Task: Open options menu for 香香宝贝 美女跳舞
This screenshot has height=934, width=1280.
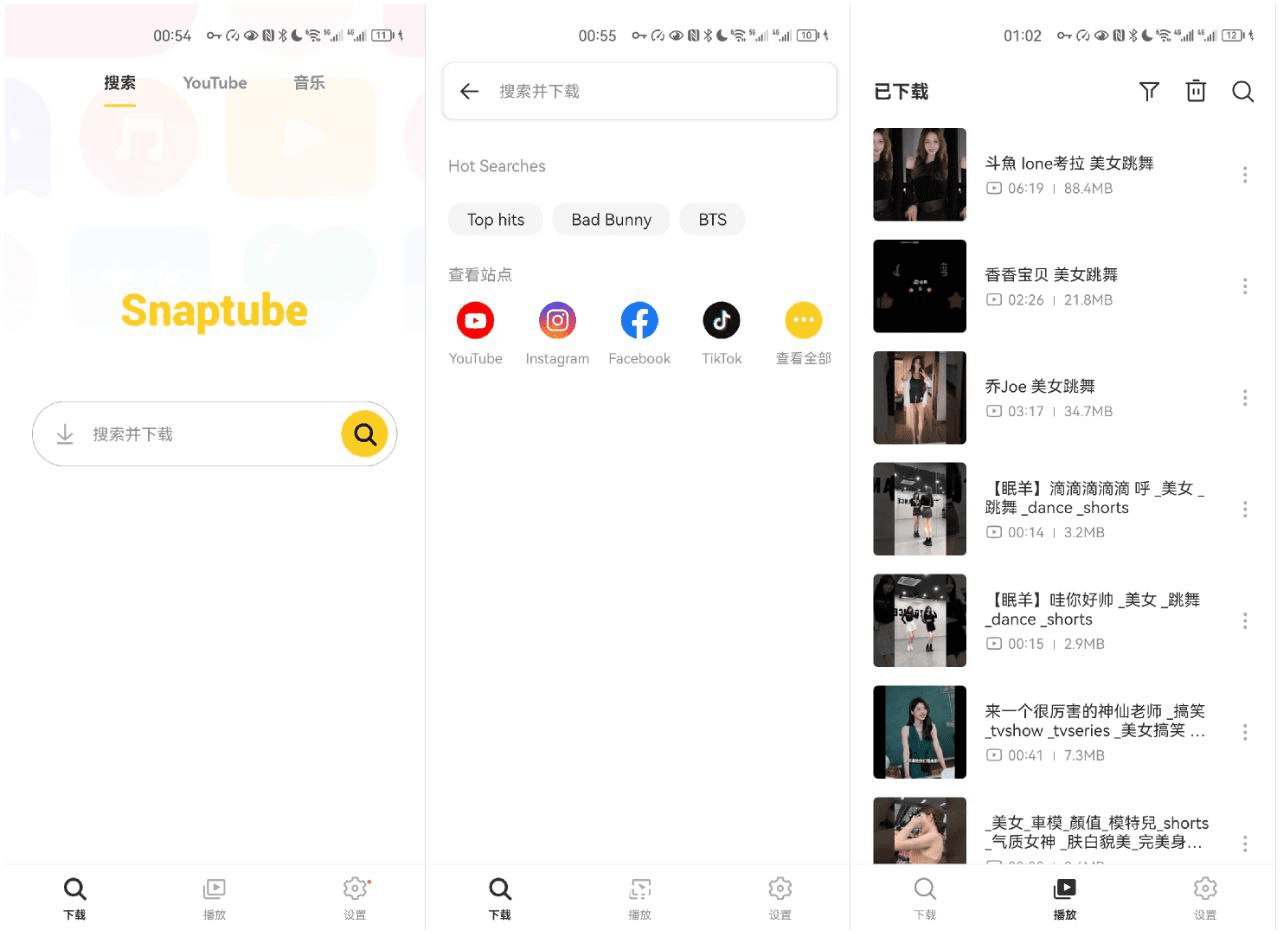Action: pyautogui.click(x=1245, y=286)
